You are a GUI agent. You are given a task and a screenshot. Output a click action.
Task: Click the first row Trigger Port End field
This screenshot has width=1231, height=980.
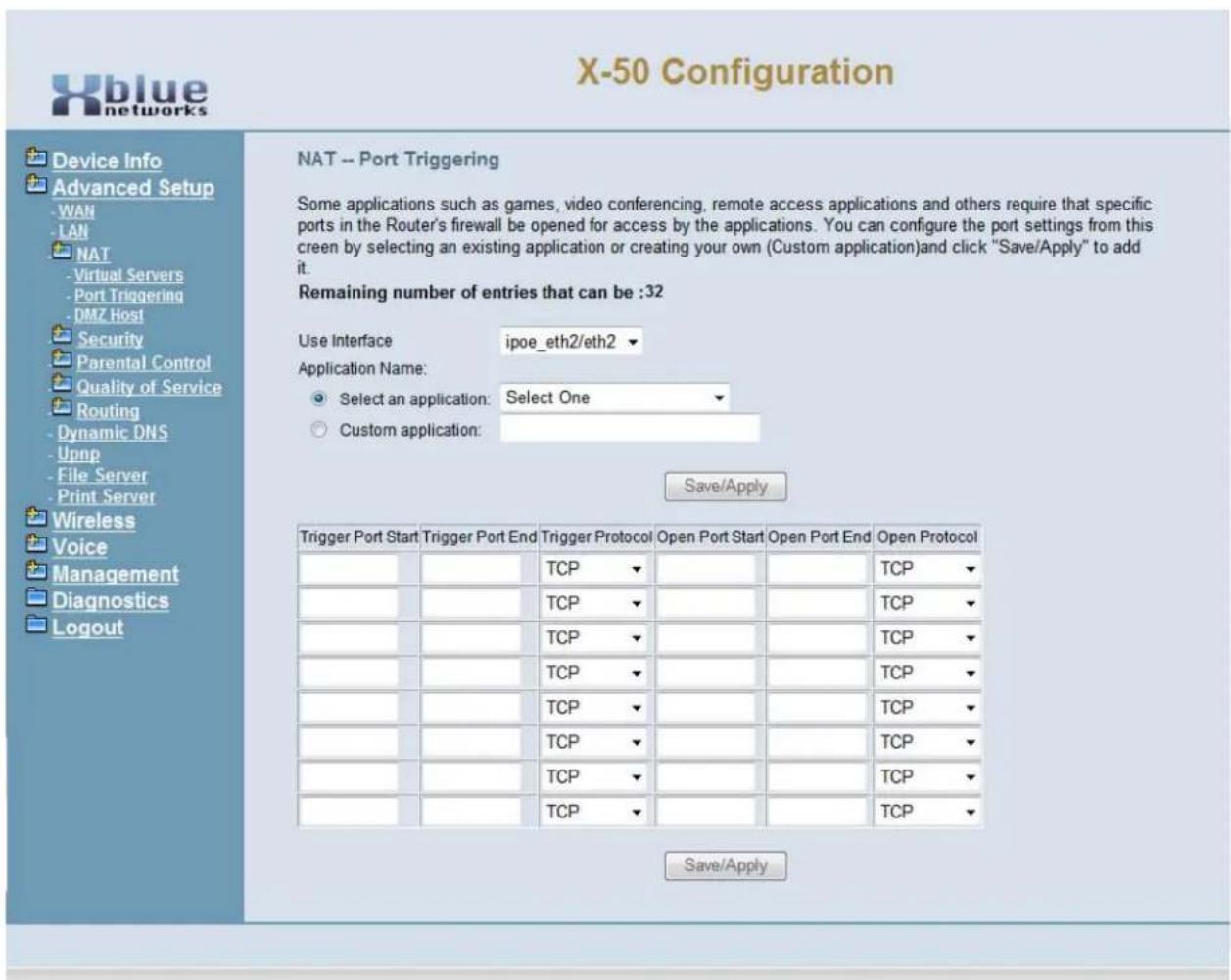point(471,569)
